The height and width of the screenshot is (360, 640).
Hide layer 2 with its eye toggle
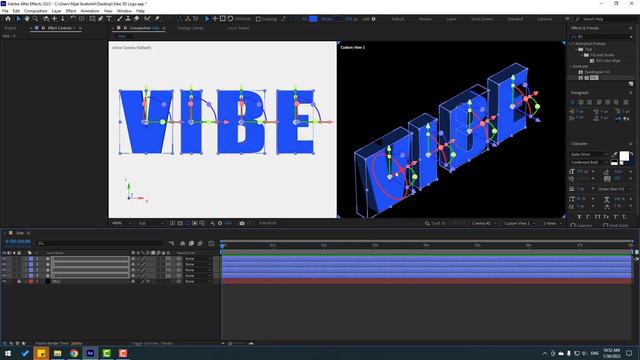[4, 264]
